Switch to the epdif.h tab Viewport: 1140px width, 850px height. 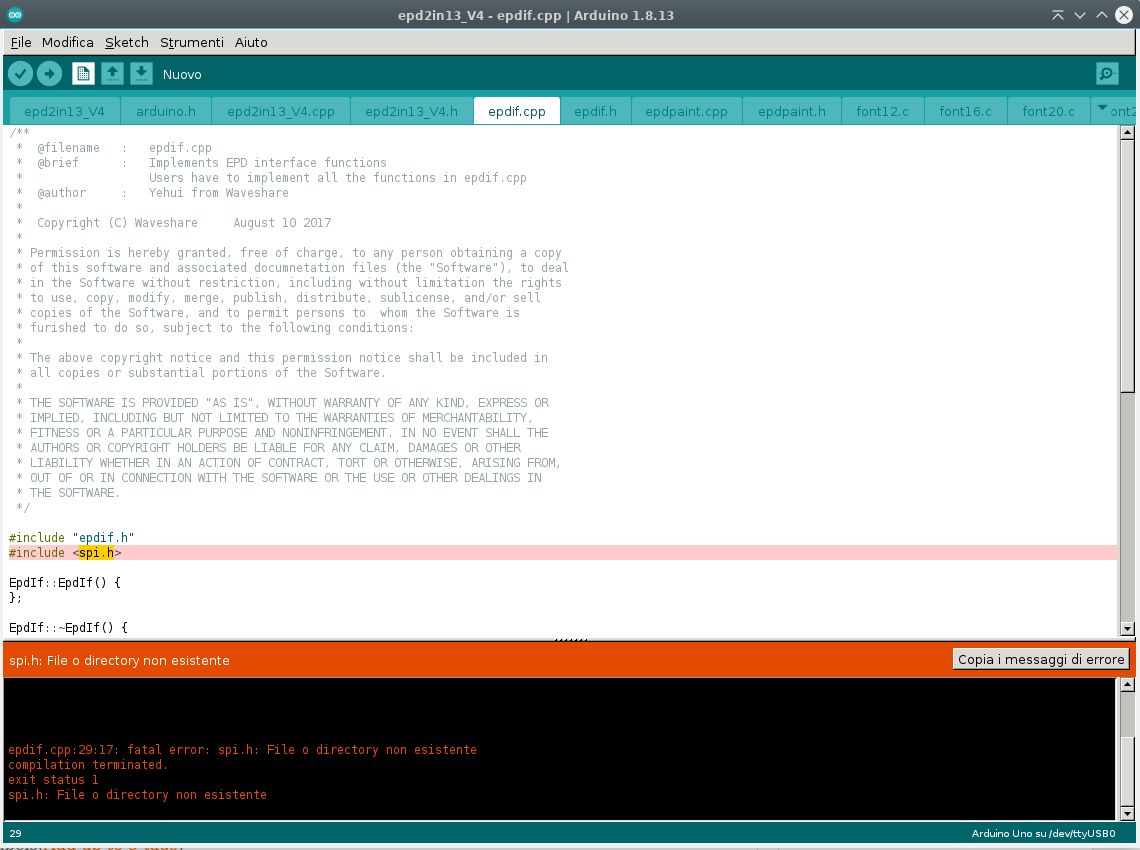click(x=595, y=111)
